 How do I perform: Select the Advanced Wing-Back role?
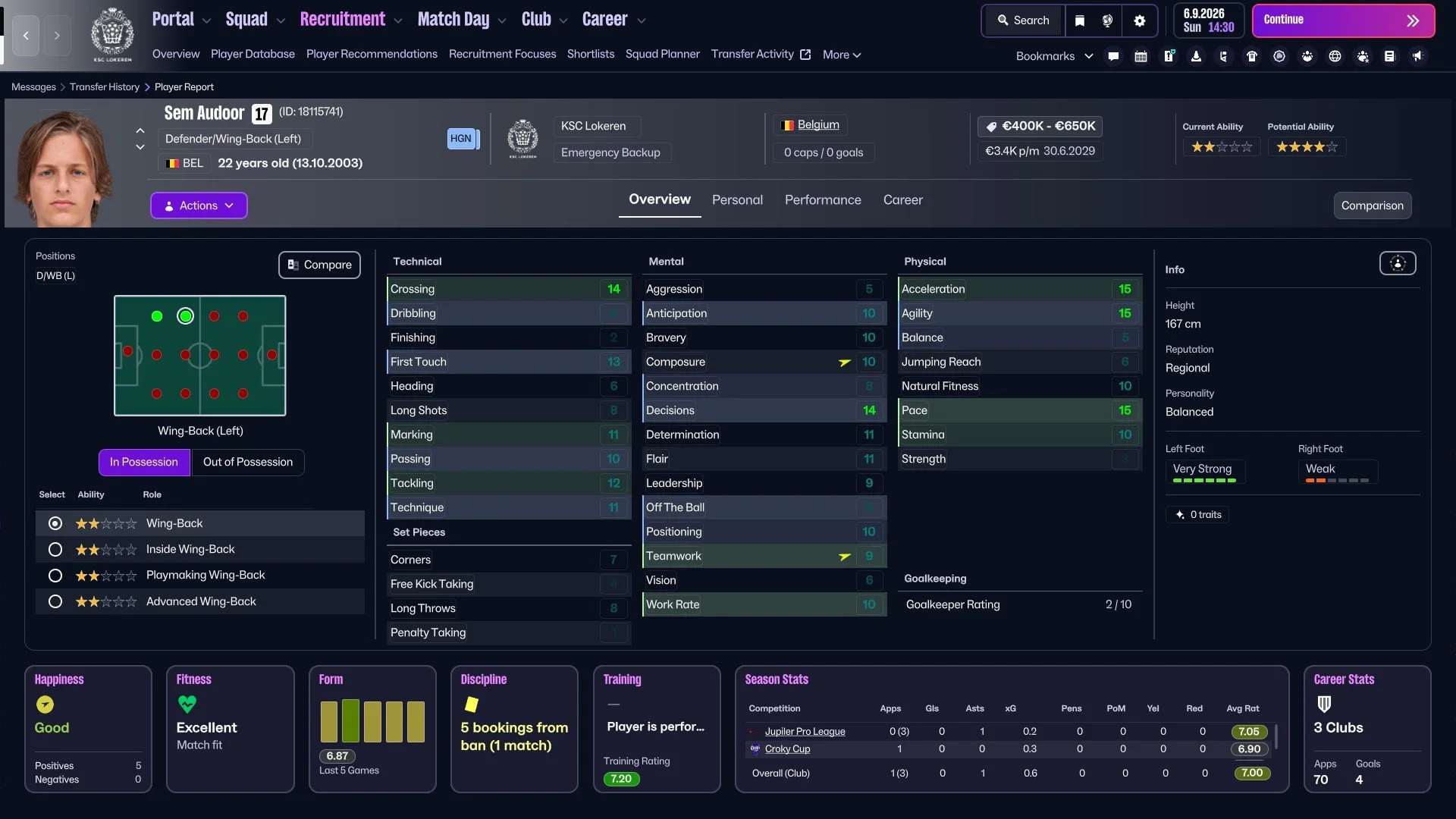pyautogui.click(x=55, y=601)
